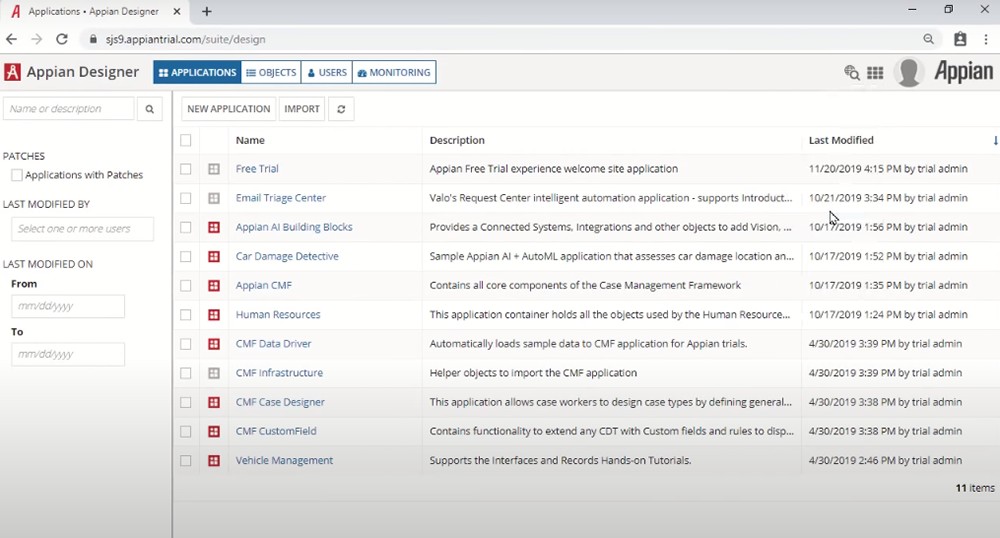Open browser three-dot menu
The image size is (1000, 538).
[x=986, y=39]
